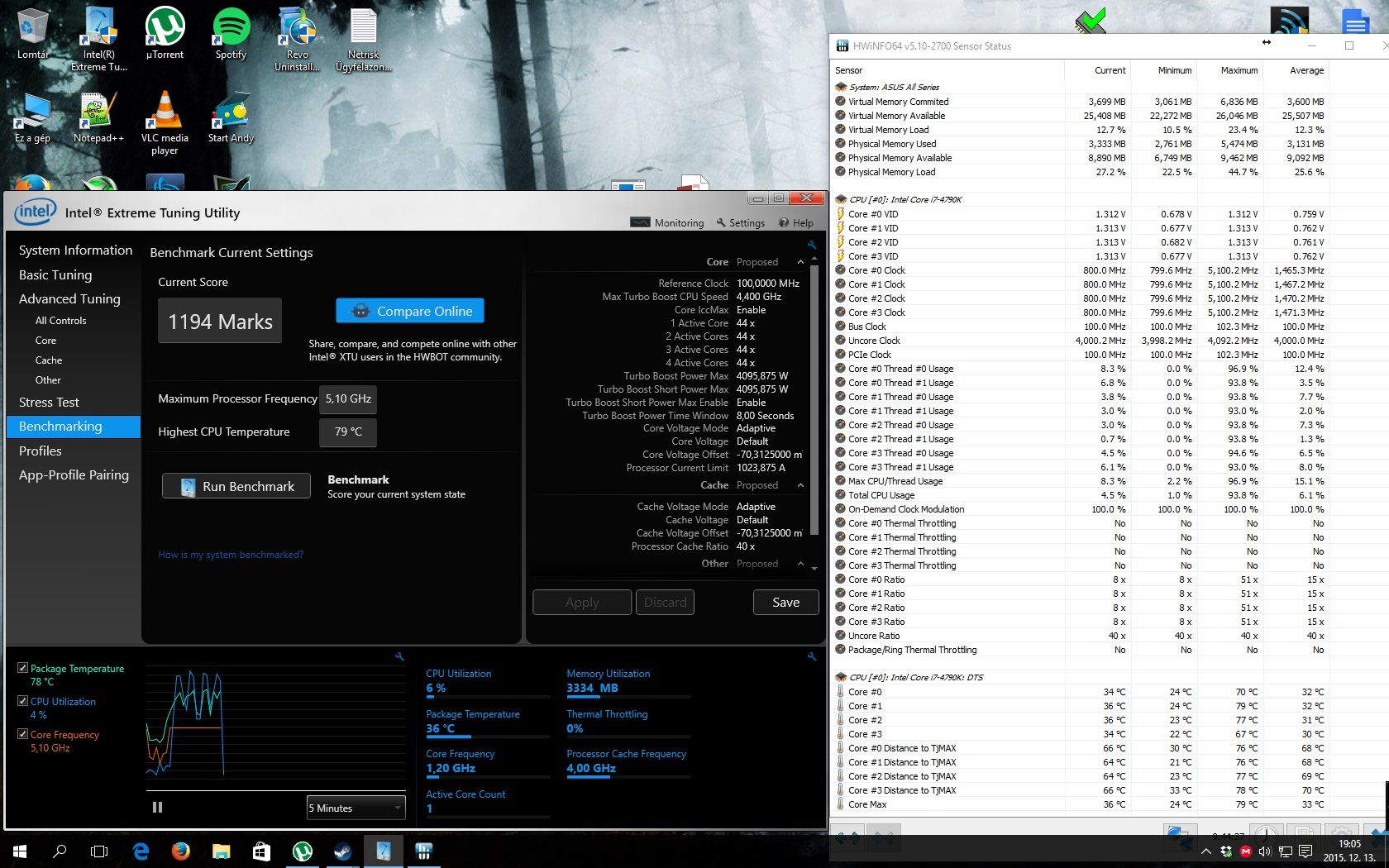
Task: Select All Controls under Advanced Tuning
Action: pyautogui.click(x=60, y=321)
